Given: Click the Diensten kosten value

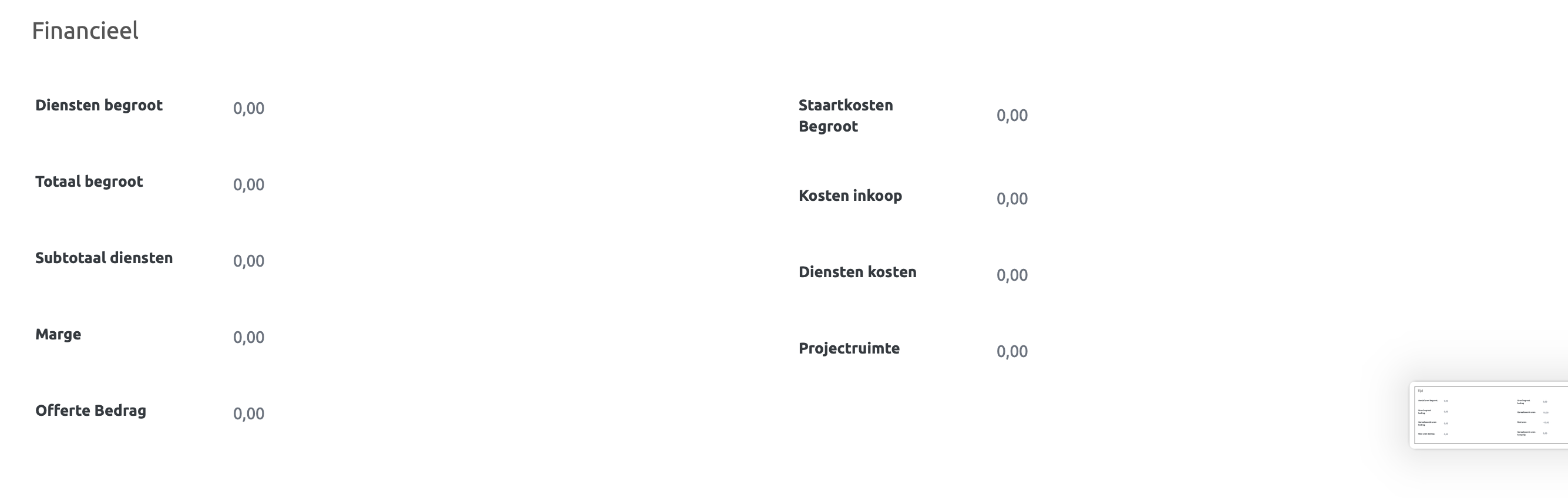Looking at the screenshot, I should click(1012, 275).
